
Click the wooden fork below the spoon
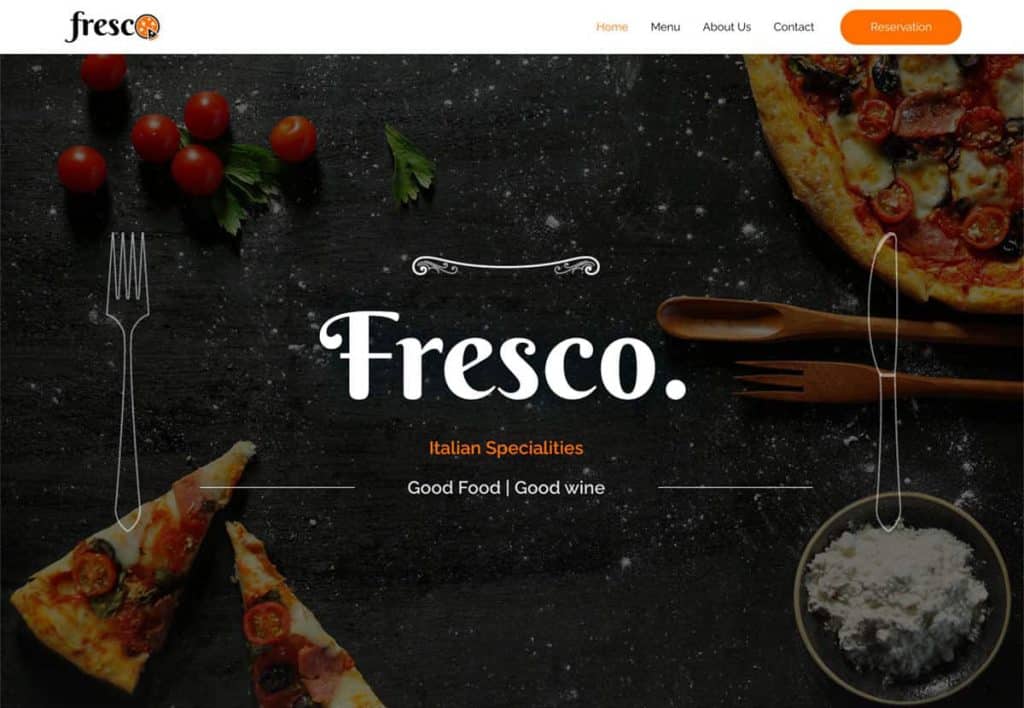click(875, 381)
